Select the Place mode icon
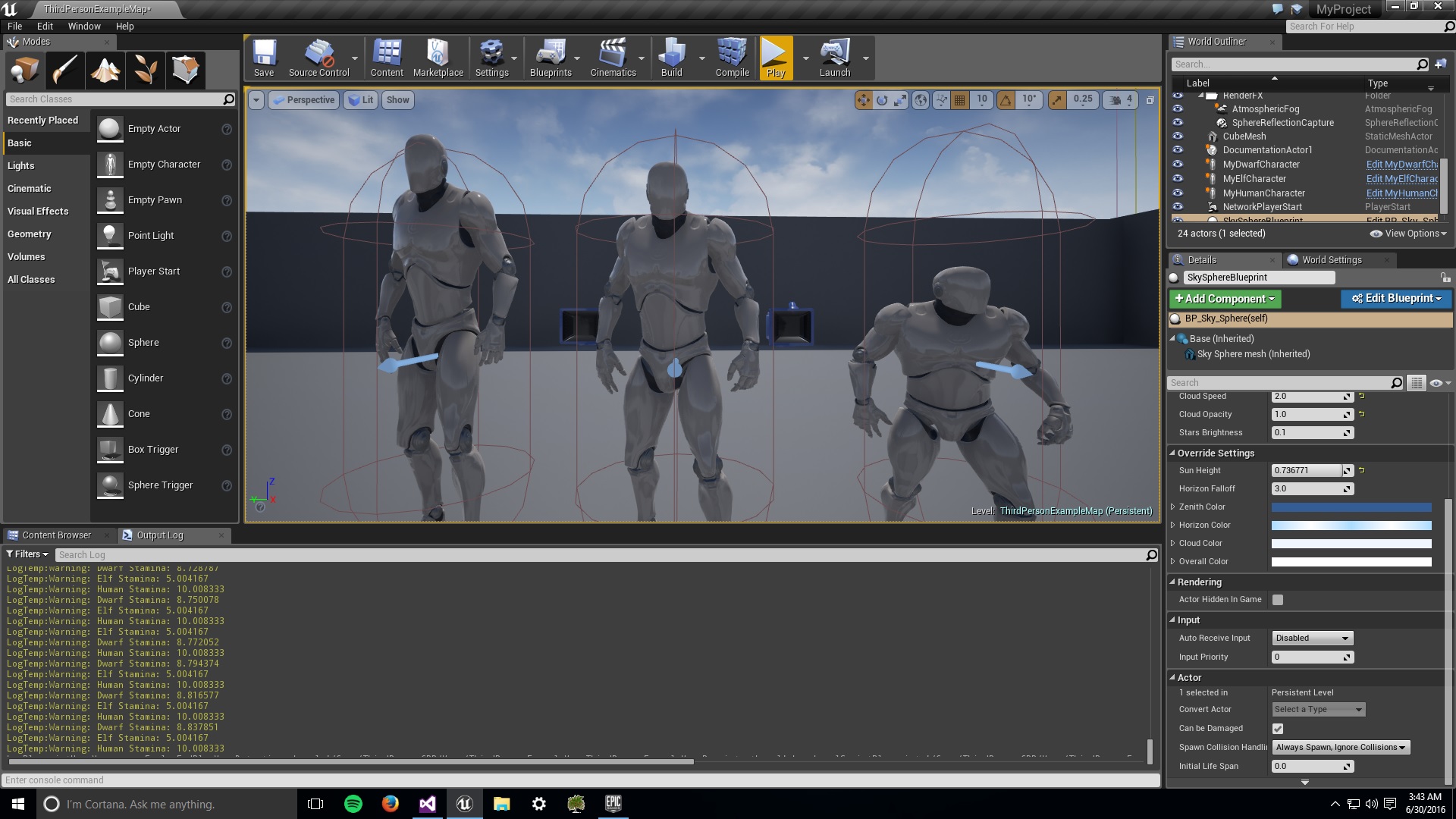This screenshot has height=819, width=1456. click(x=24, y=71)
